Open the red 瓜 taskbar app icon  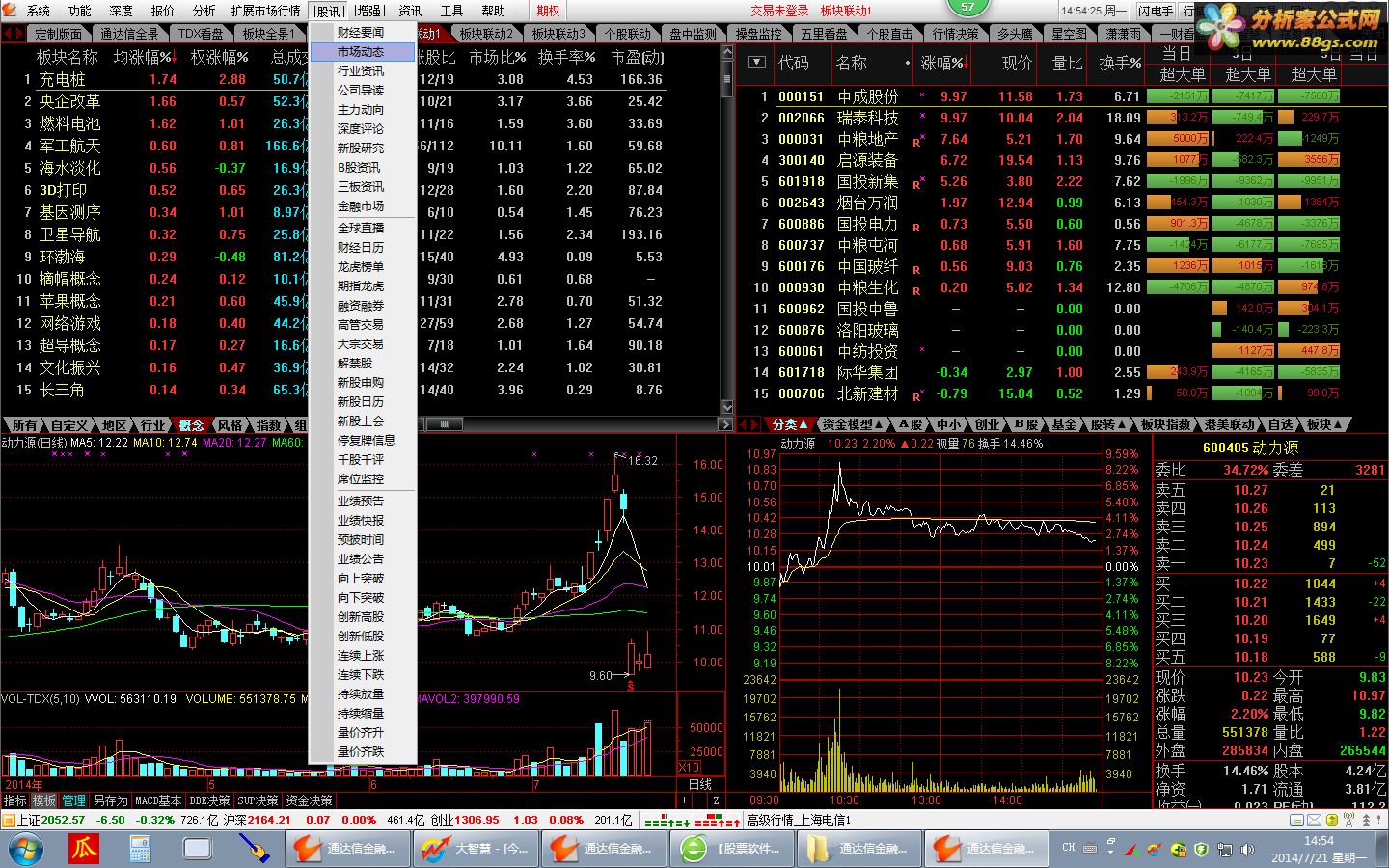point(84,849)
